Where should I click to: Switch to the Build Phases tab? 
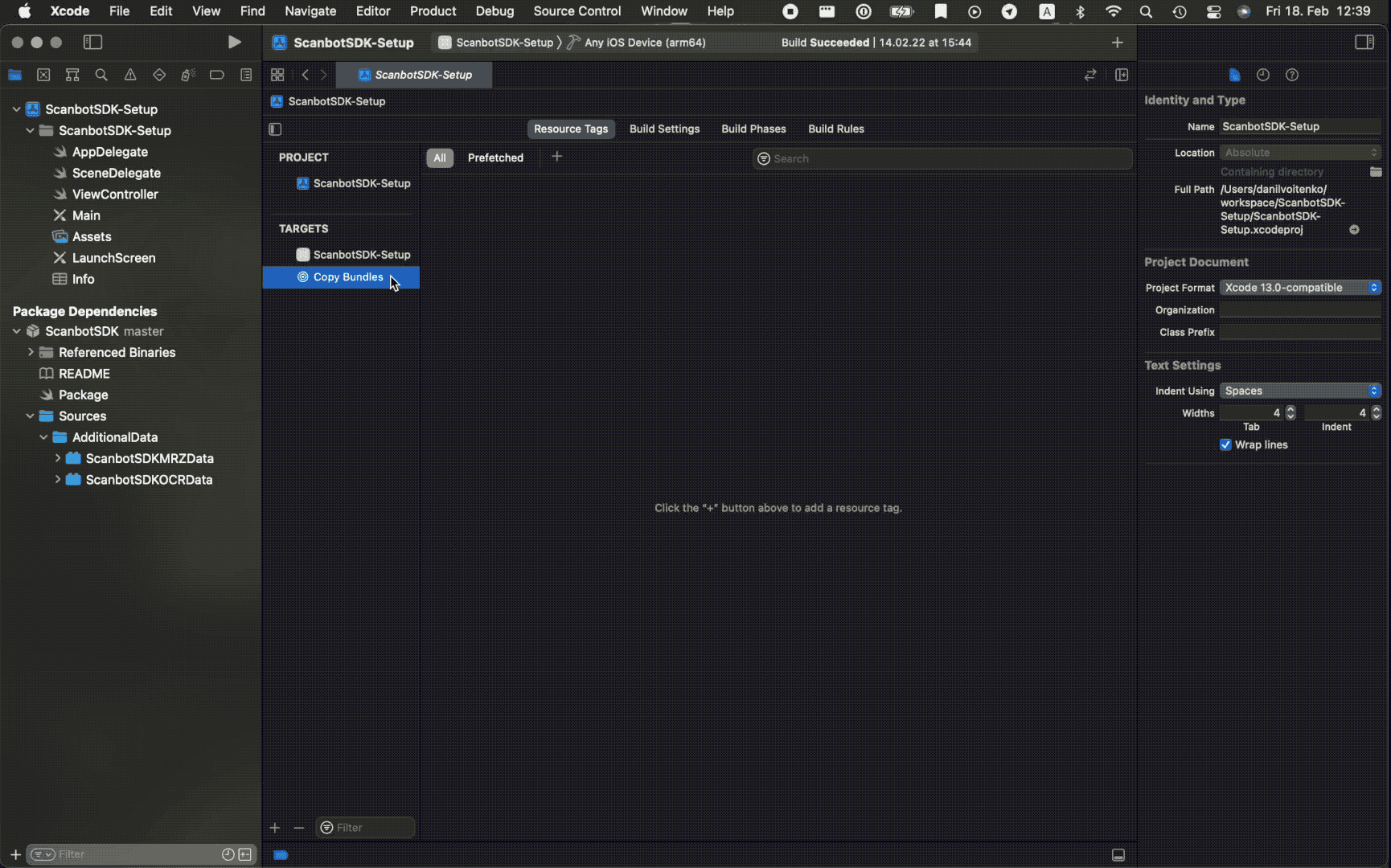(753, 129)
